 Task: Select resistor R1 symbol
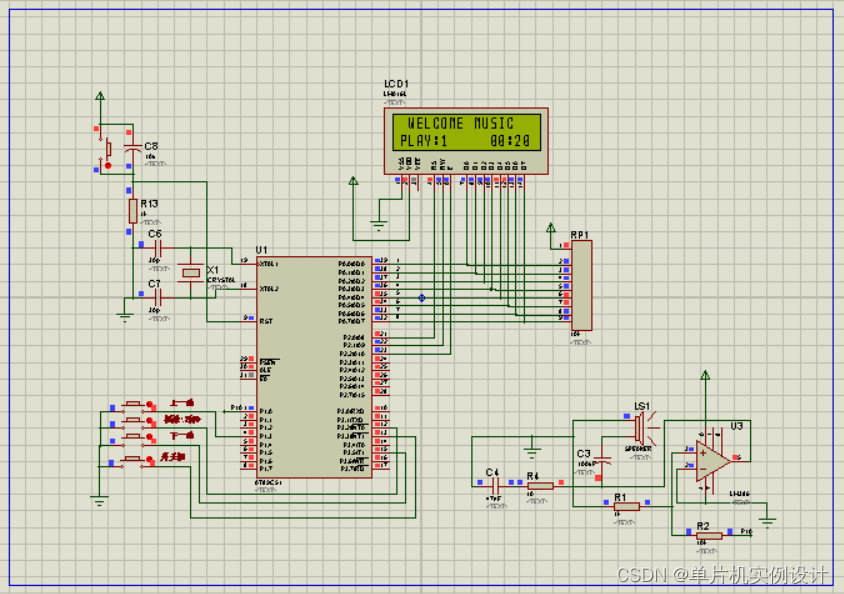(627, 506)
